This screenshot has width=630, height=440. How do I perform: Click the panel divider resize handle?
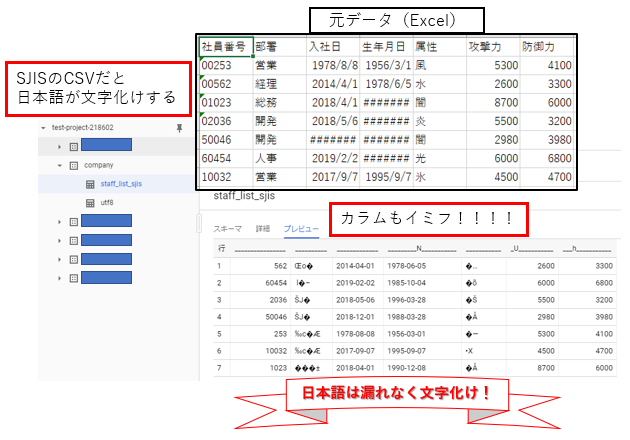coord(199,223)
